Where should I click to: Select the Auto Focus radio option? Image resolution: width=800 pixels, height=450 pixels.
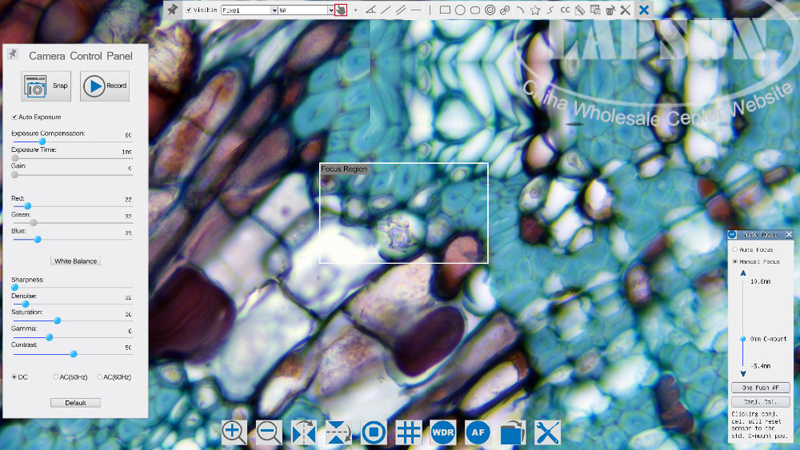[736, 249]
